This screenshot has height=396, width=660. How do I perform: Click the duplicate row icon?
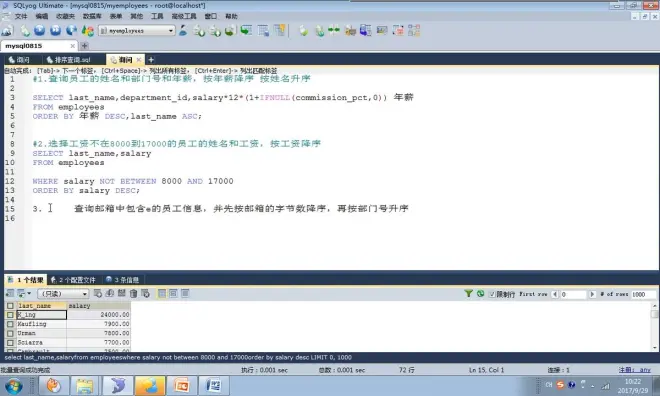click(109, 294)
